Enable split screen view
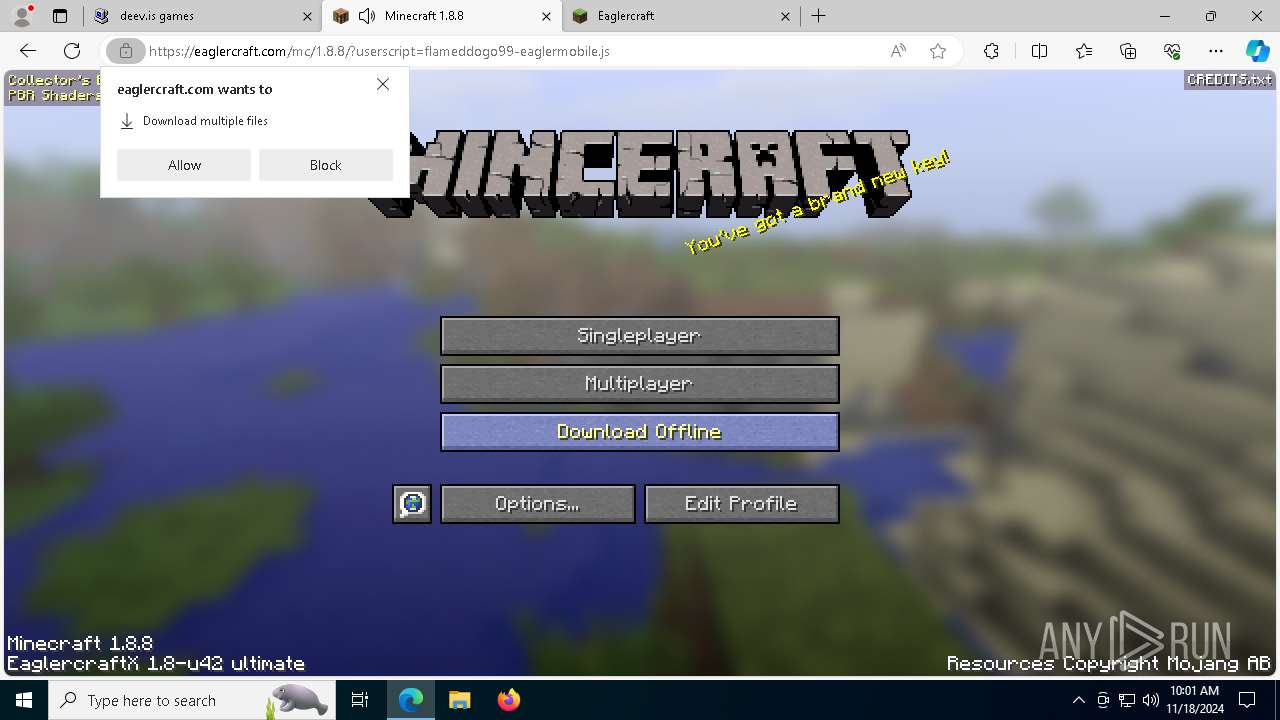Viewport: 1280px width, 720px height. point(1039,51)
